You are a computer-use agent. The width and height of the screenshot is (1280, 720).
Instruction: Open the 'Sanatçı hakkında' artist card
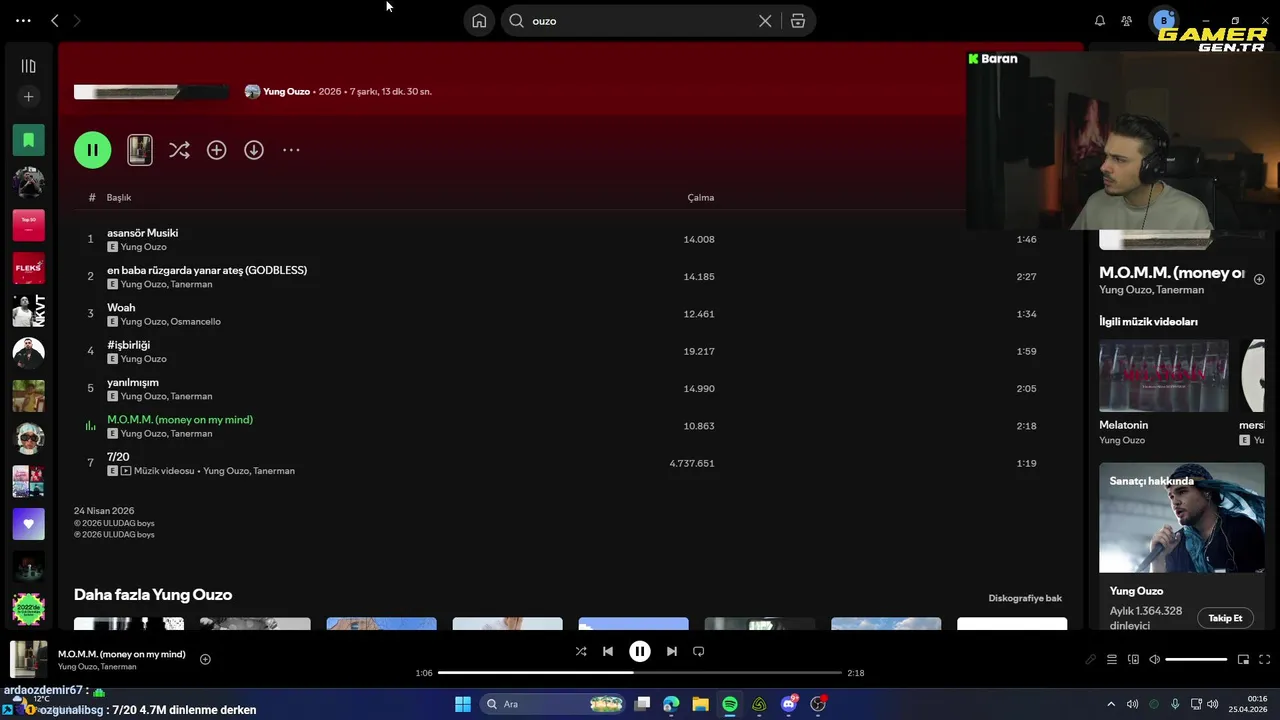[1181, 546]
